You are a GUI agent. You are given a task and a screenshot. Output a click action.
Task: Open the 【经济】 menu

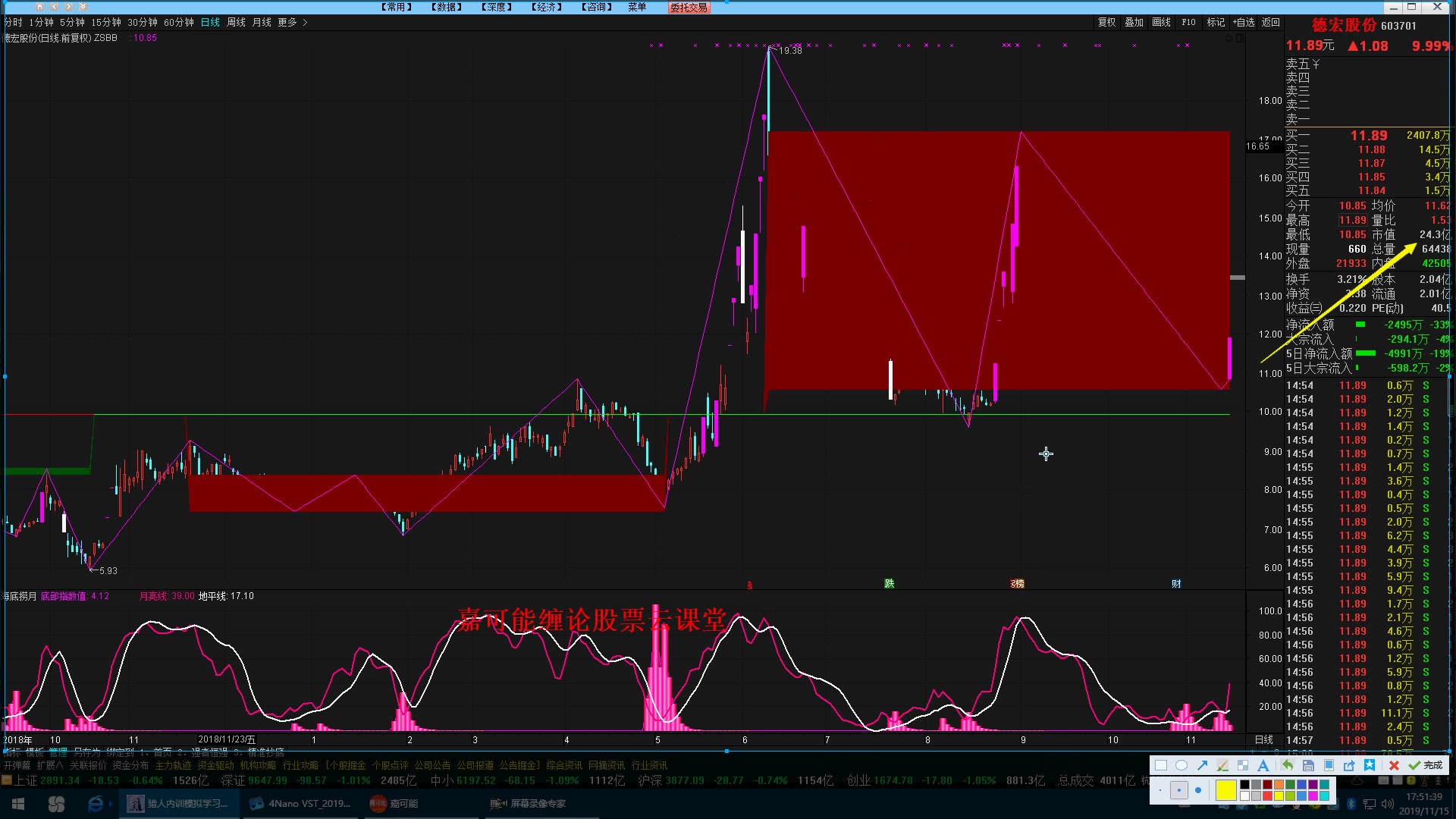547,7
